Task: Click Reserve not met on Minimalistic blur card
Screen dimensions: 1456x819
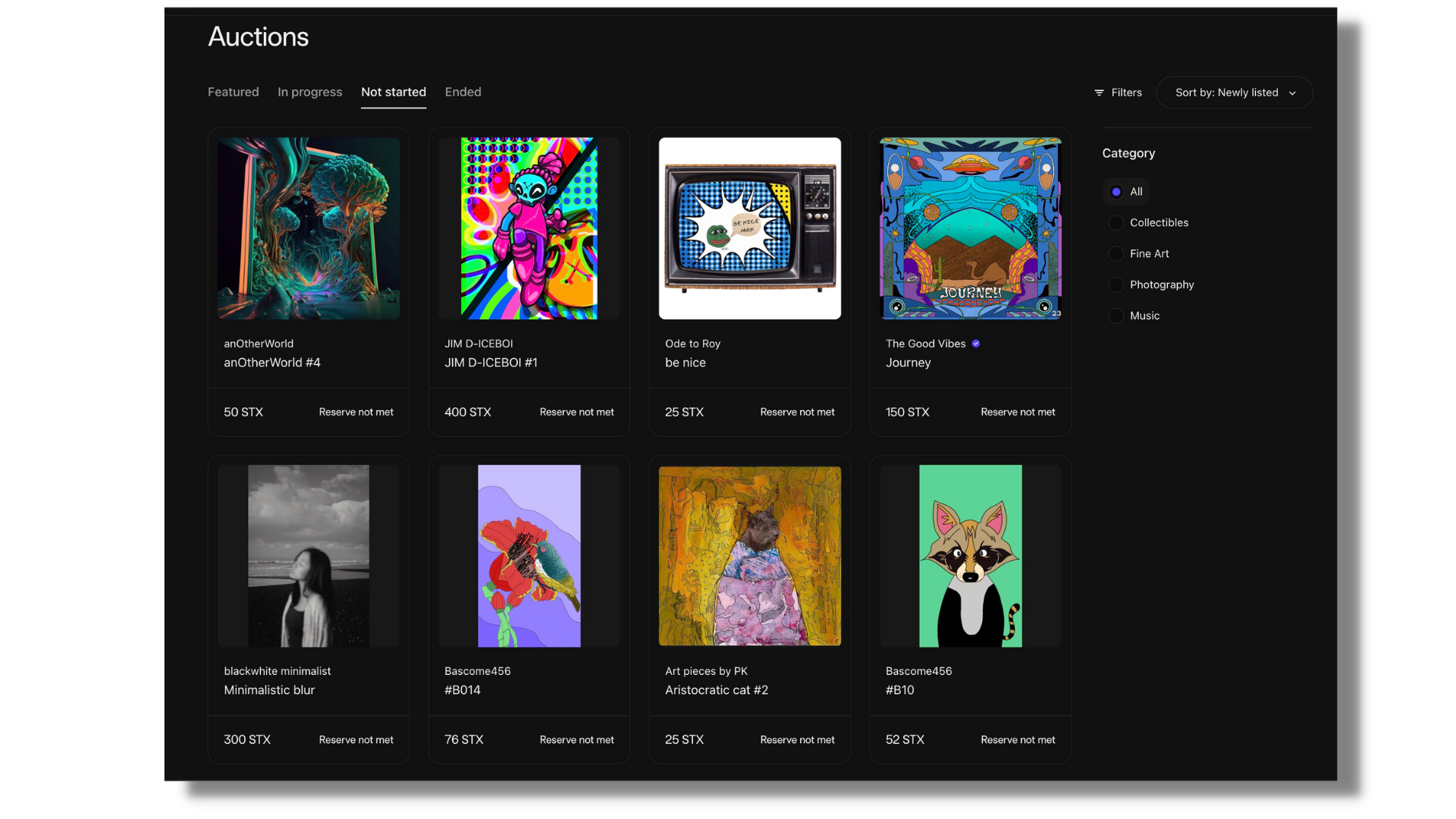Action: (x=356, y=739)
